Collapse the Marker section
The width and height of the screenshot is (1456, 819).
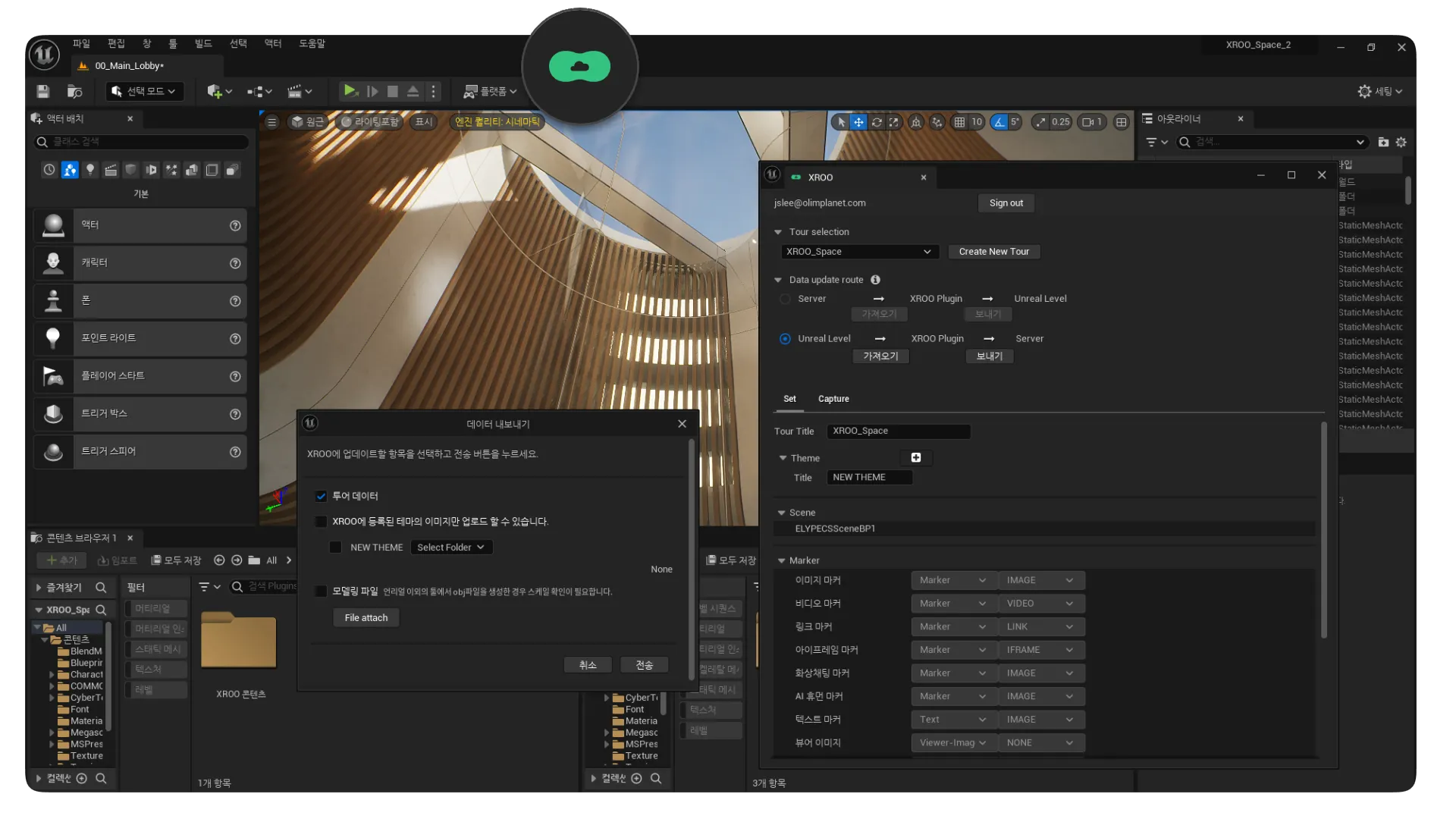pyautogui.click(x=782, y=560)
